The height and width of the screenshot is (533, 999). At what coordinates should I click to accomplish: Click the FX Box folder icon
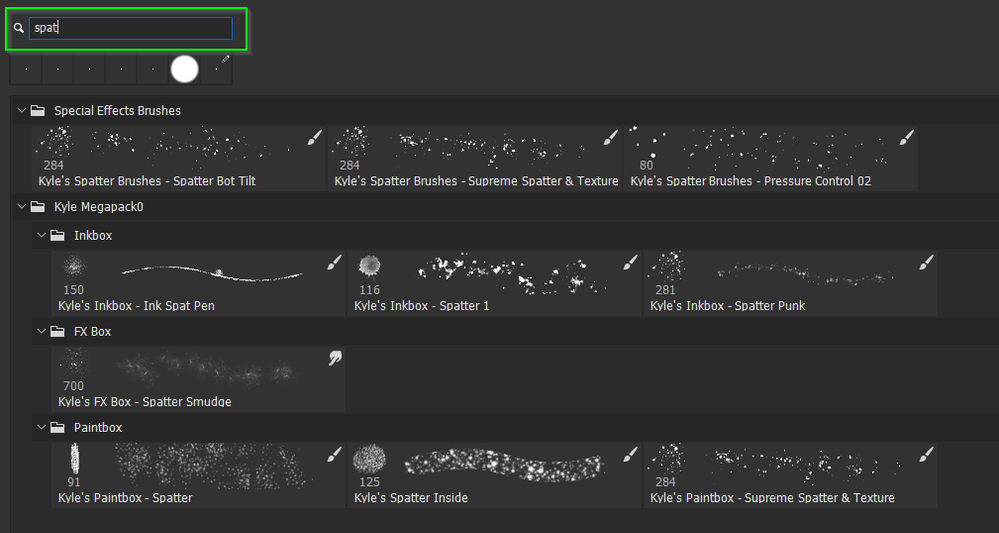[58, 332]
